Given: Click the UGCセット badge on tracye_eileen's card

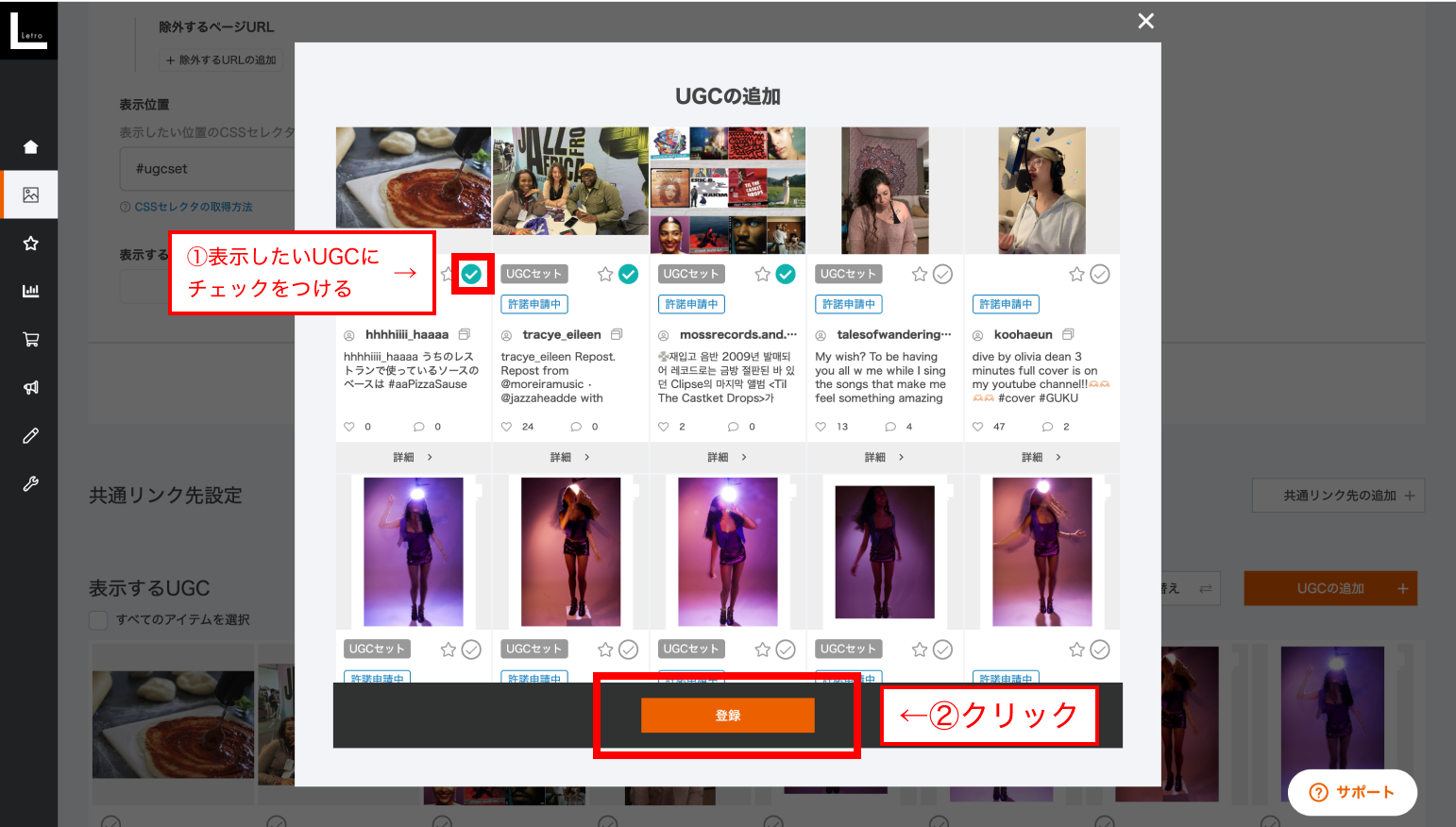Looking at the screenshot, I should tap(533, 274).
